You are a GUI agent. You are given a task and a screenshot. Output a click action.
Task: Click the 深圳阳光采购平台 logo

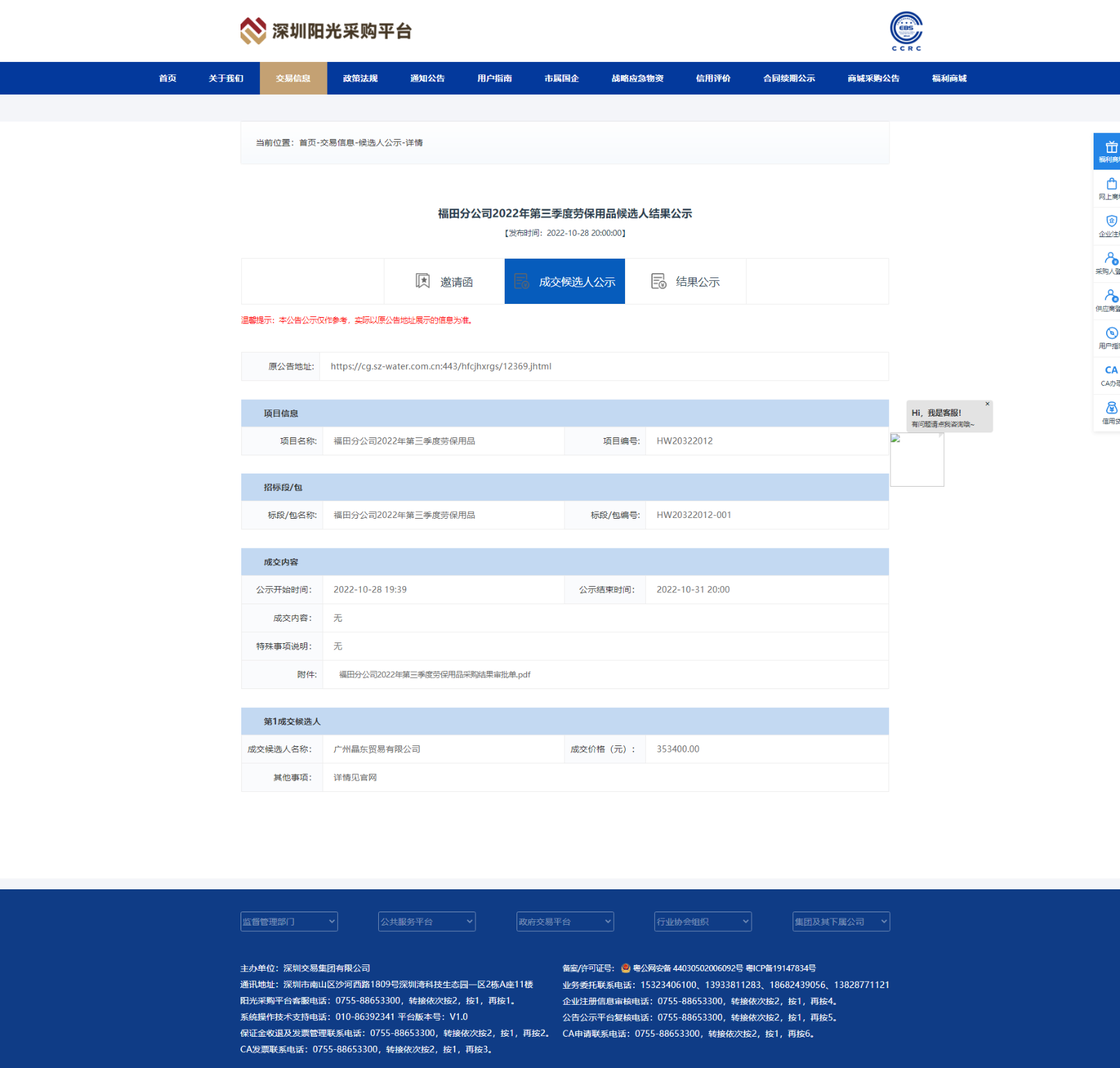(326, 31)
